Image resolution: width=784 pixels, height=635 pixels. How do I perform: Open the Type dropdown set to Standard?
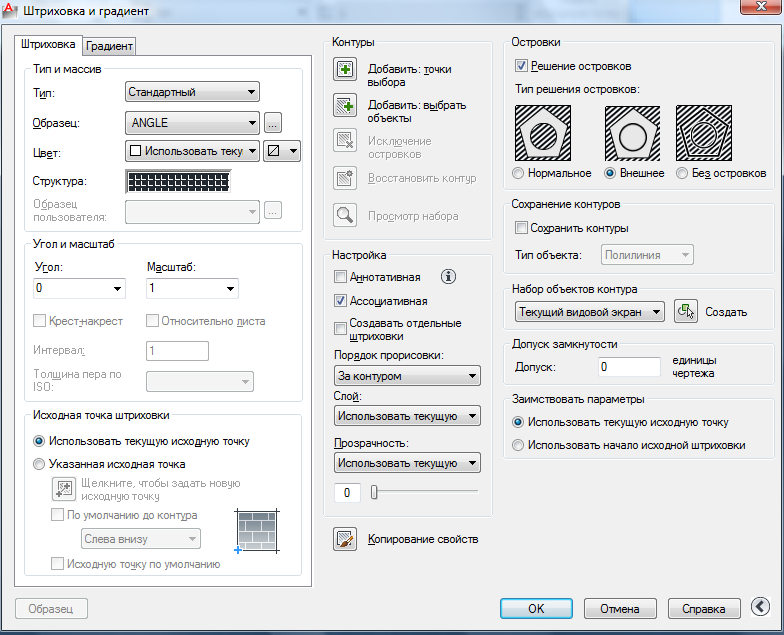[x=192, y=92]
